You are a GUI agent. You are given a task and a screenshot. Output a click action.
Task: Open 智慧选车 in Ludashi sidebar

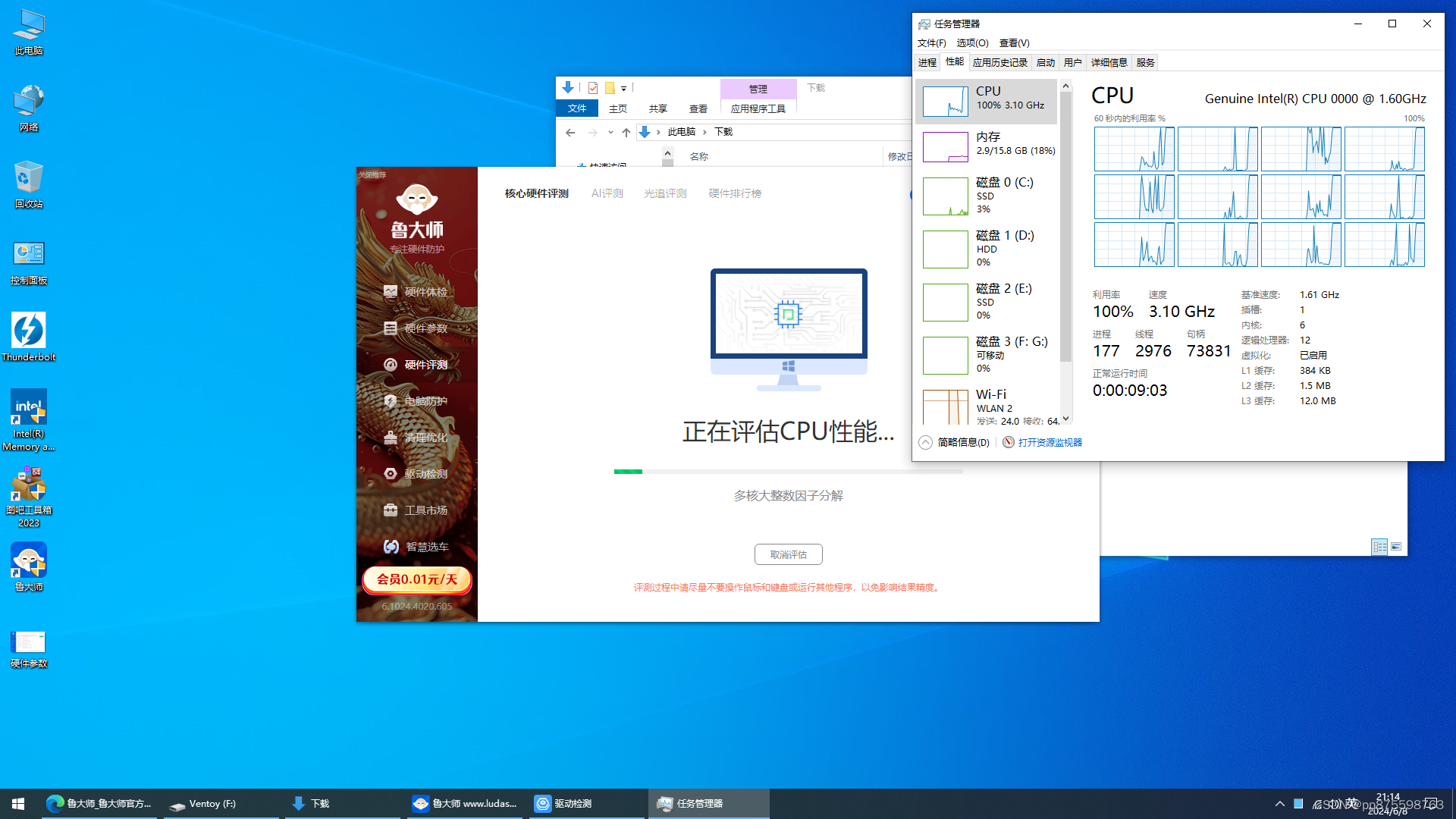click(416, 547)
